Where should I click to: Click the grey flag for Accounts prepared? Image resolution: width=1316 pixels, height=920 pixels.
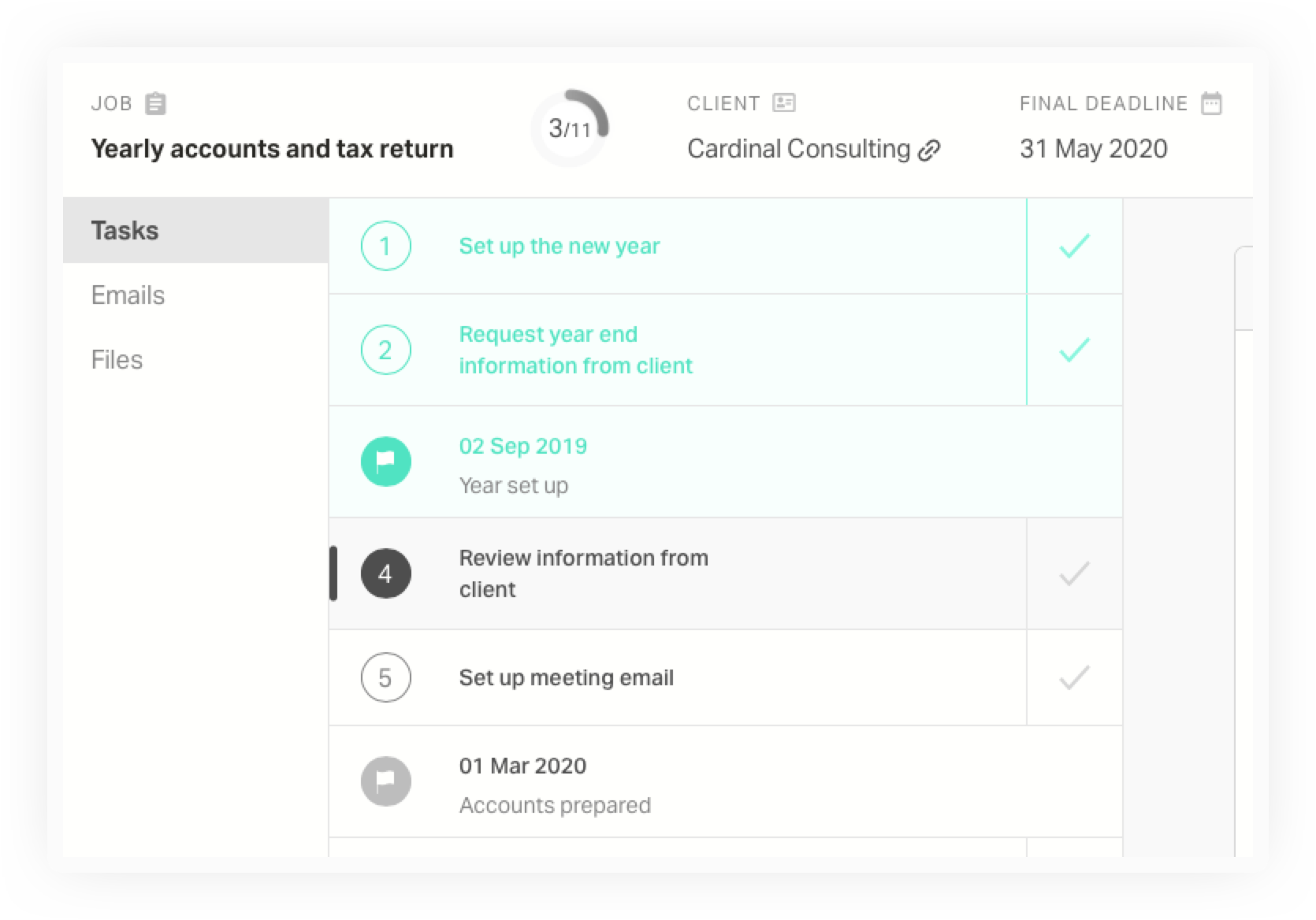pos(386,781)
